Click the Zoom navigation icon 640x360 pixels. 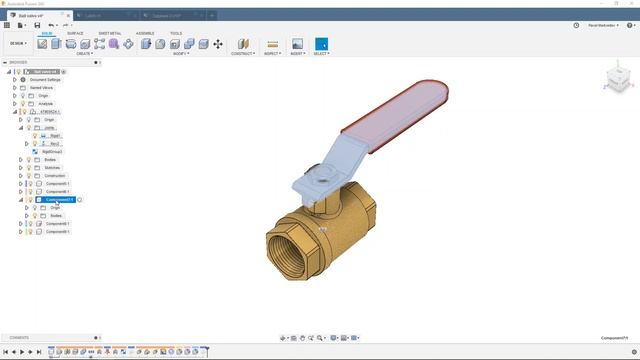[311, 338]
